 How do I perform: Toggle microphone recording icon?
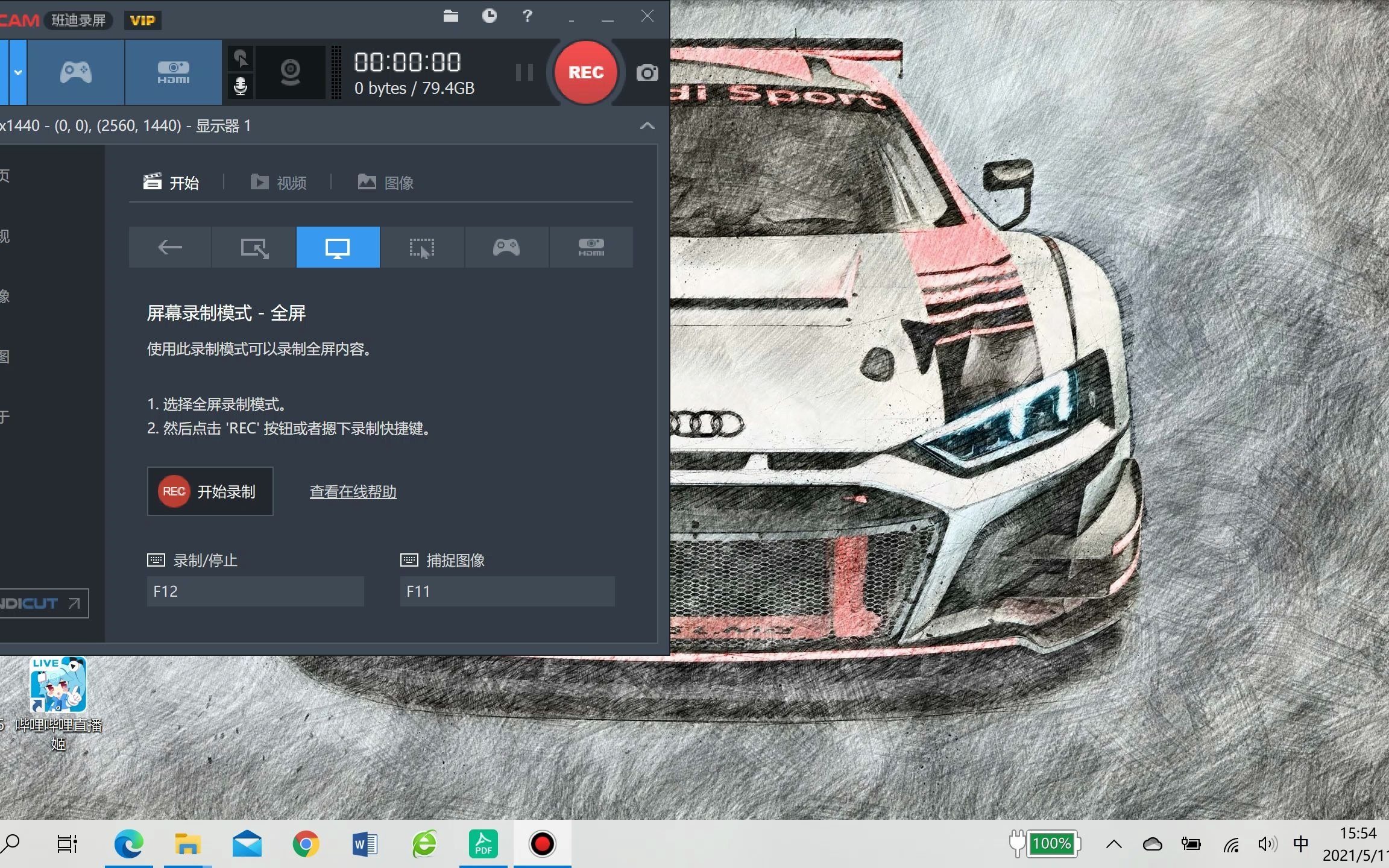241,86
